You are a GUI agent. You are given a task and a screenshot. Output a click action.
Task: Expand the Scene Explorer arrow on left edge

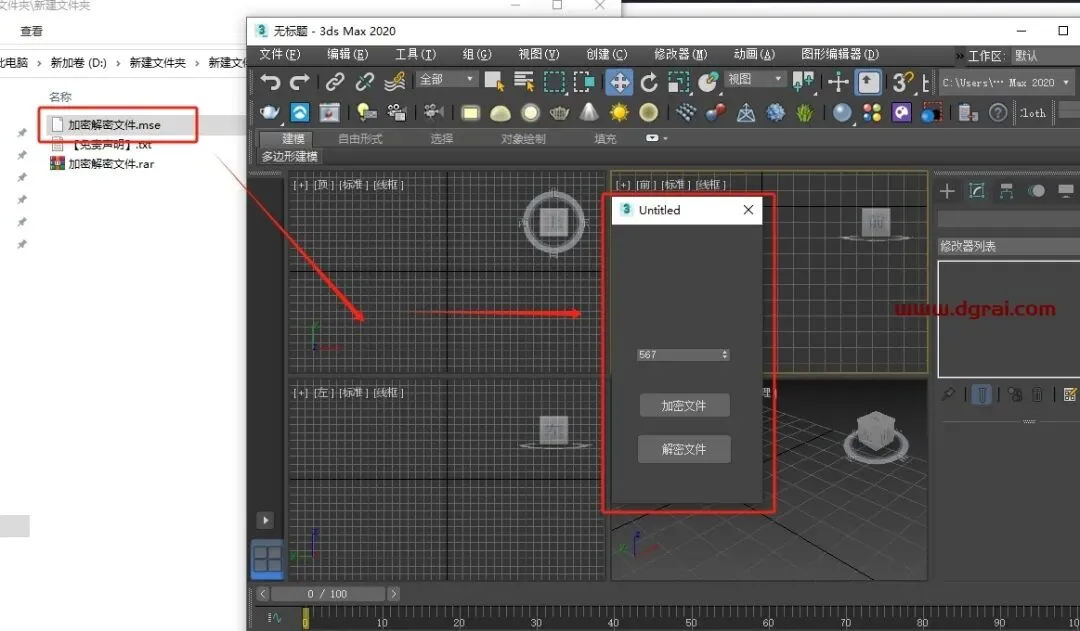265,520
